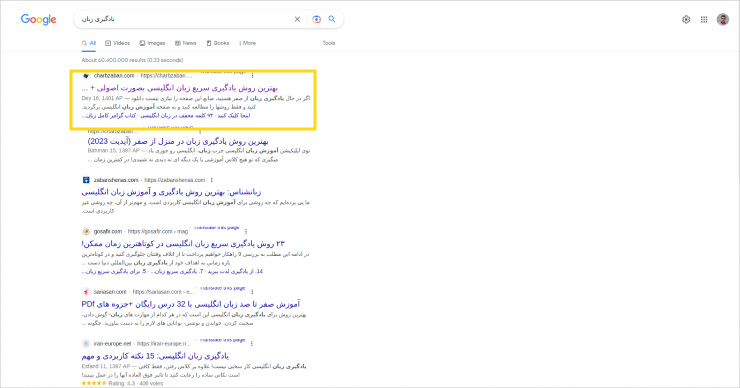Open the settings gear

tap(686, 19)
